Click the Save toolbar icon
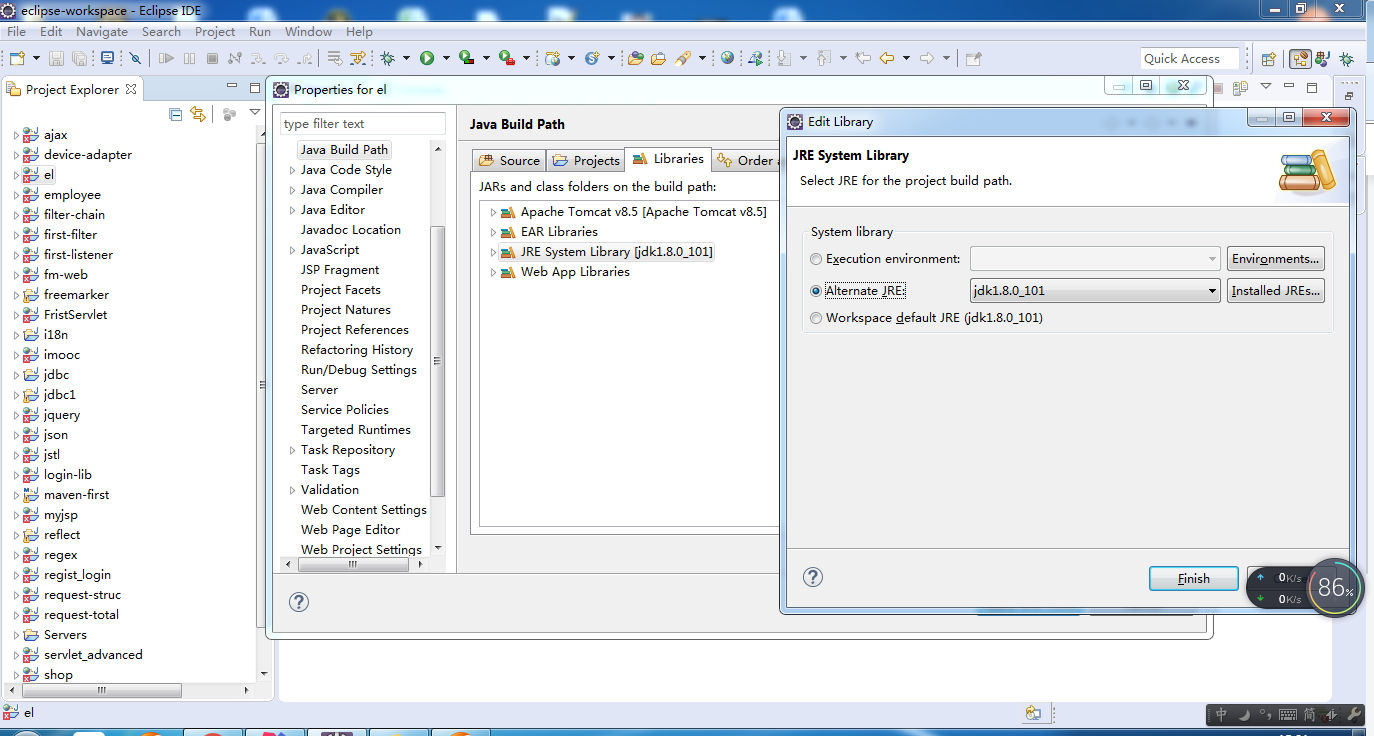1374x736 pixels. pyautogui.click(x=56, y=59)
